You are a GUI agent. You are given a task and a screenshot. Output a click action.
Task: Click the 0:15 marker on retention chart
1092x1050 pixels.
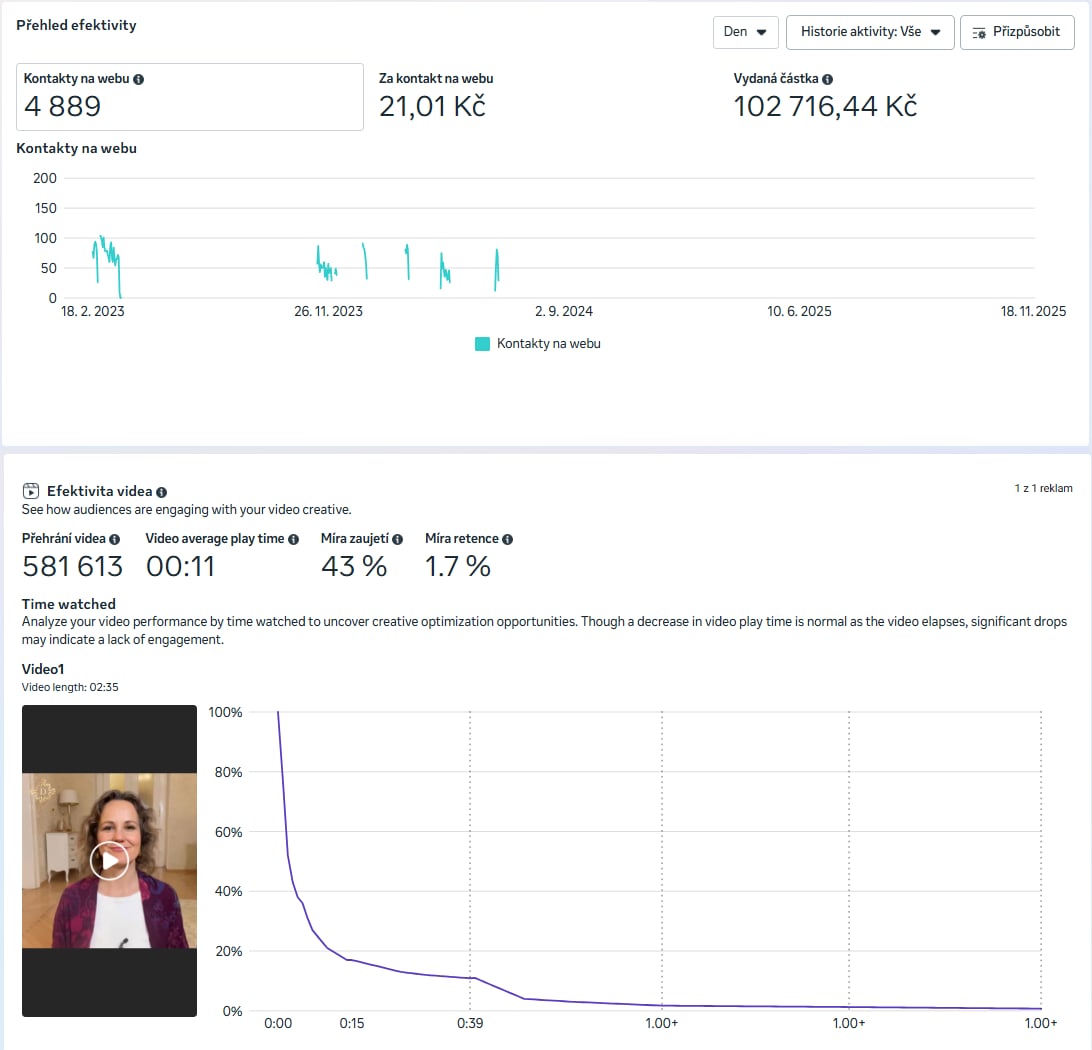(x=351, y=1023)
